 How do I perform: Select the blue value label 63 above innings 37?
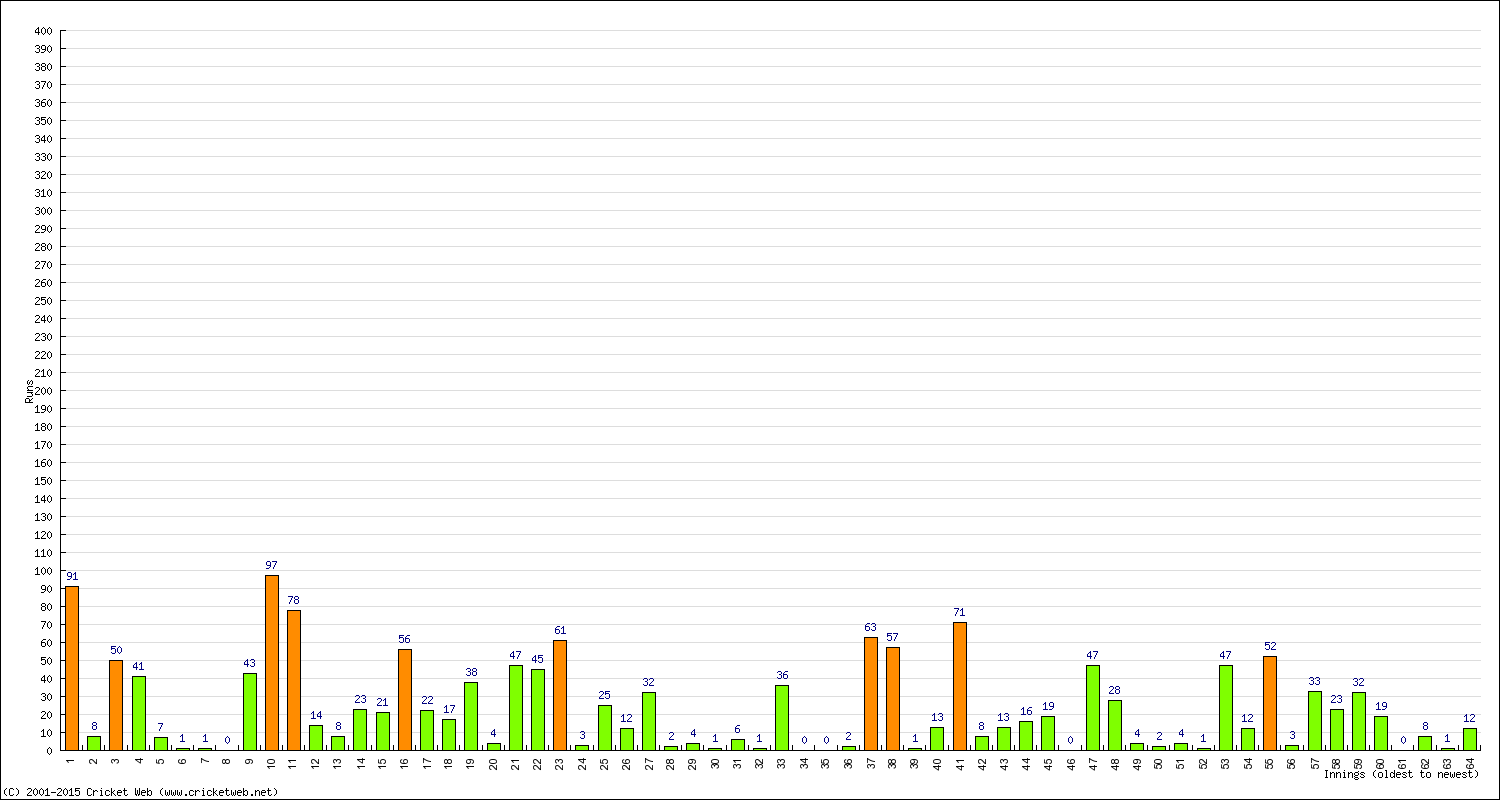(x=871, y=628)
